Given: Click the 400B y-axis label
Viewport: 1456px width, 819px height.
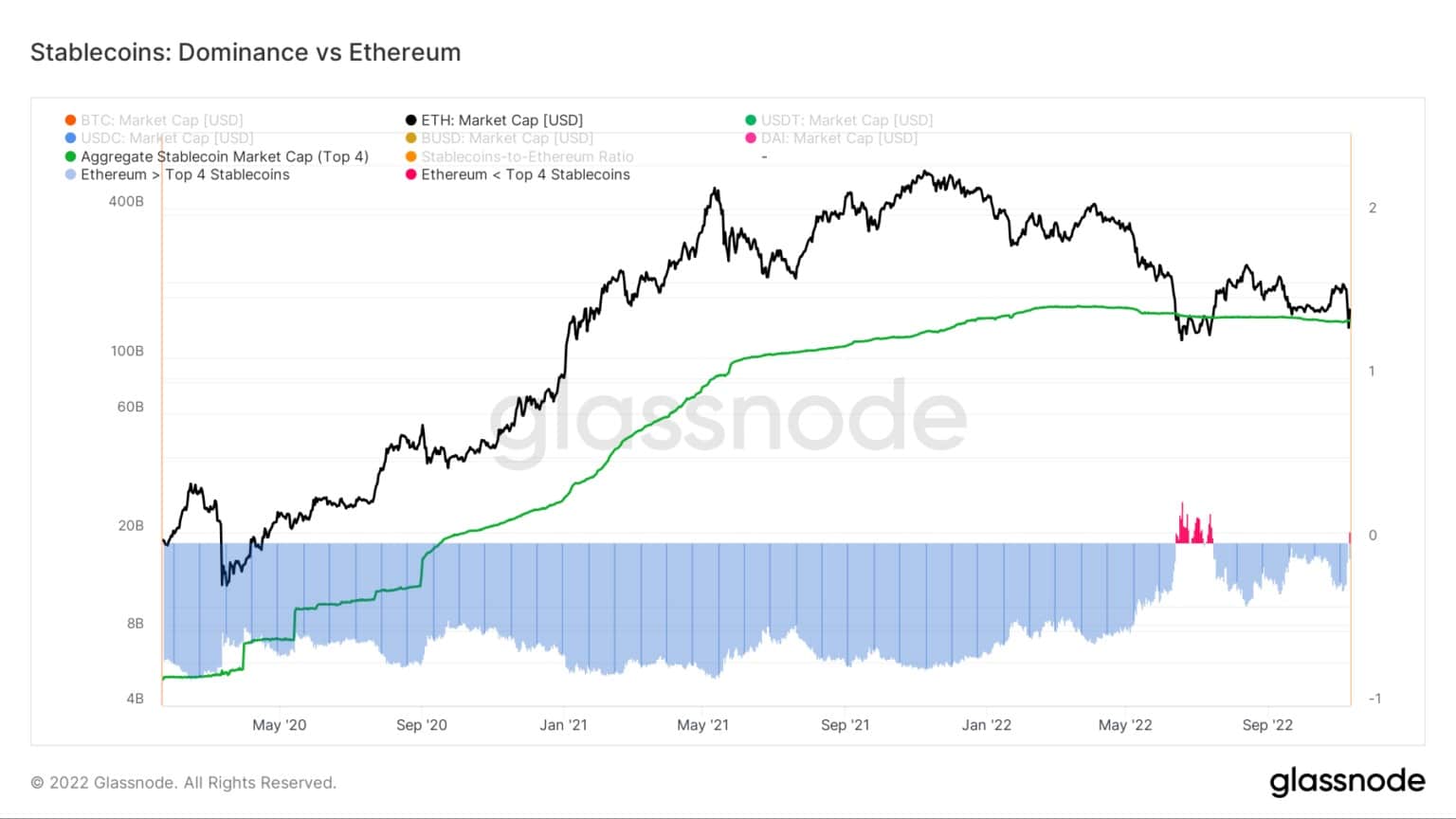Looking at the screenshot, I should 126,202.
